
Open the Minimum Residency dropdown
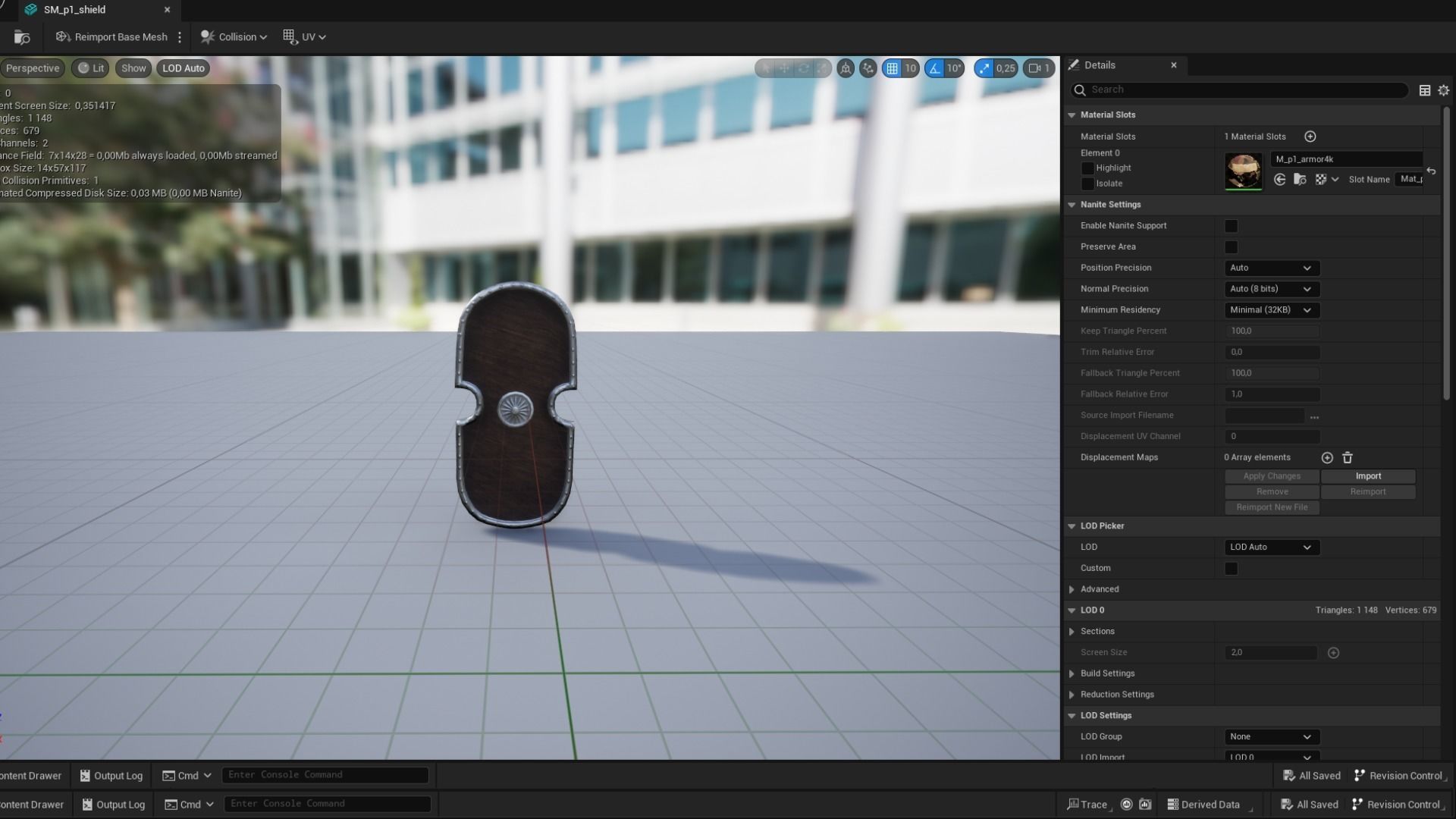click(x=1271, y=310)
